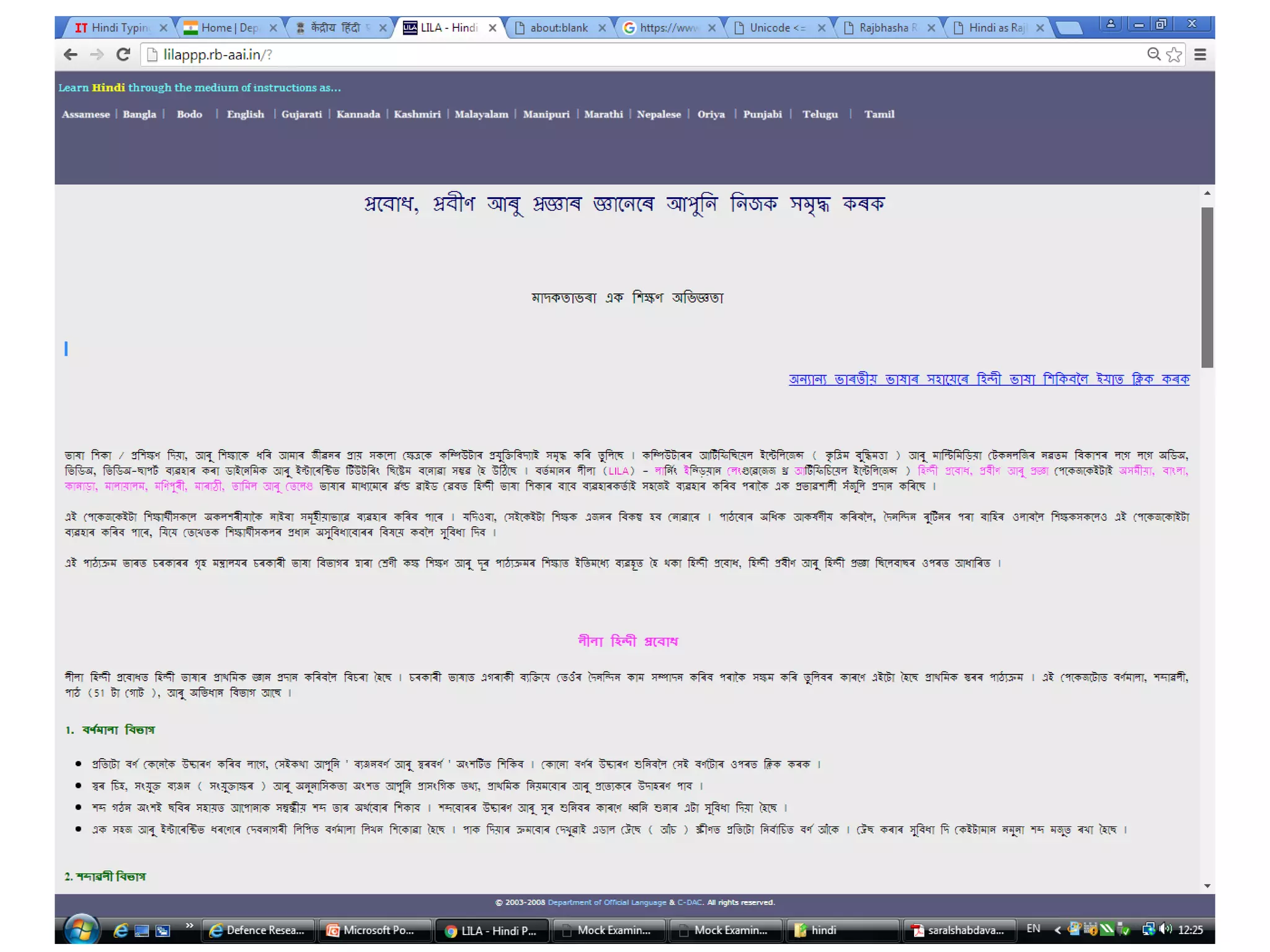This screenshot has width=1270, height=952.
Task: Reload the page with refresh icon
Action: pyautogui.click(x=123, y=55)
